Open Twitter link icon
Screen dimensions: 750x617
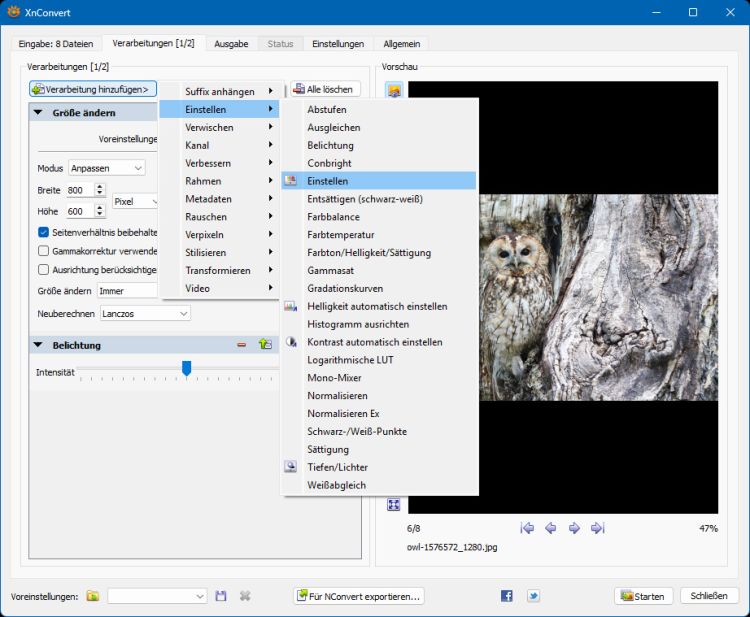pos(533,596)
